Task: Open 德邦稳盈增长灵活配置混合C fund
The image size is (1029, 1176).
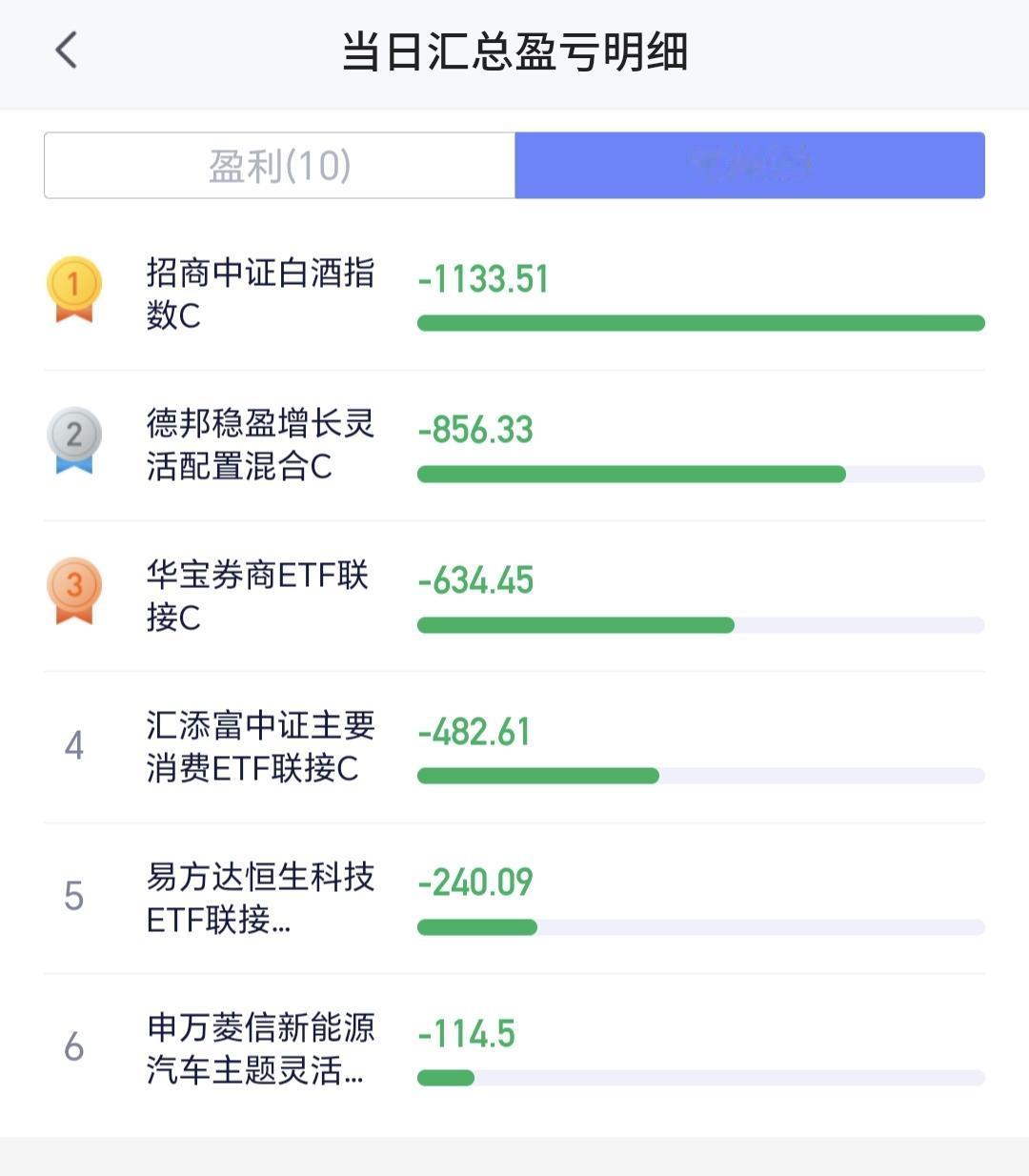Action: coord(260,444)
